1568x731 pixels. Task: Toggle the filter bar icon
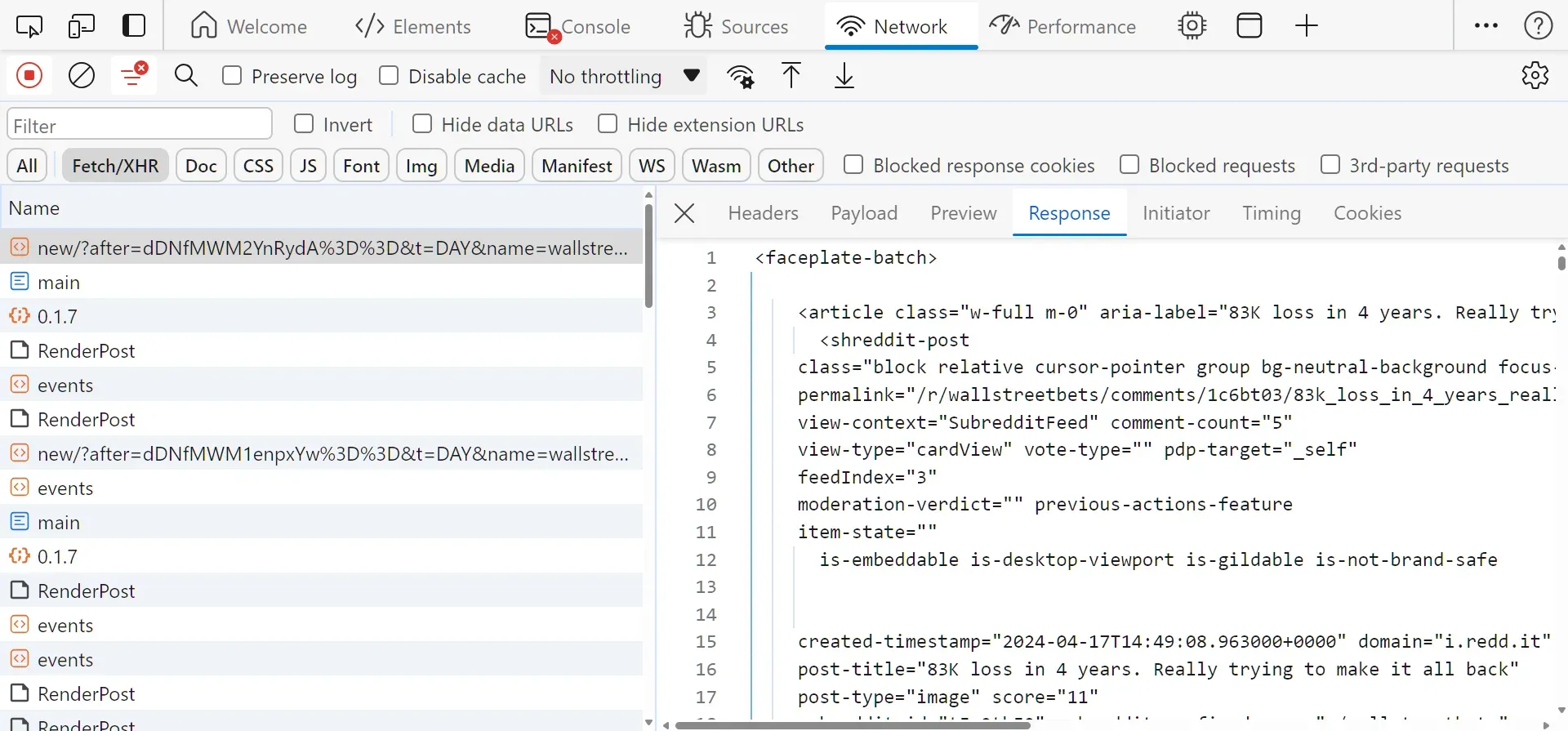[x=134, y=76]
